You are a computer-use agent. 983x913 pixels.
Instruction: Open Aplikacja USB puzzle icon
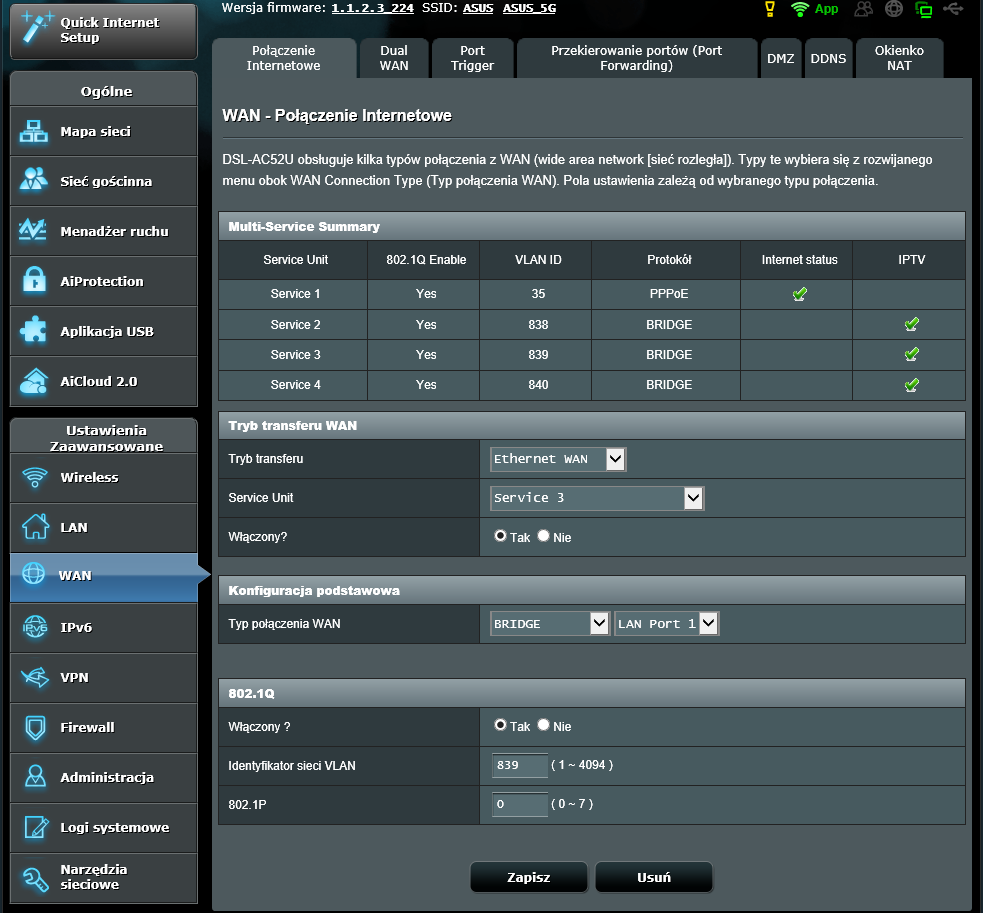pyautogui.click(x=35, y=331)
